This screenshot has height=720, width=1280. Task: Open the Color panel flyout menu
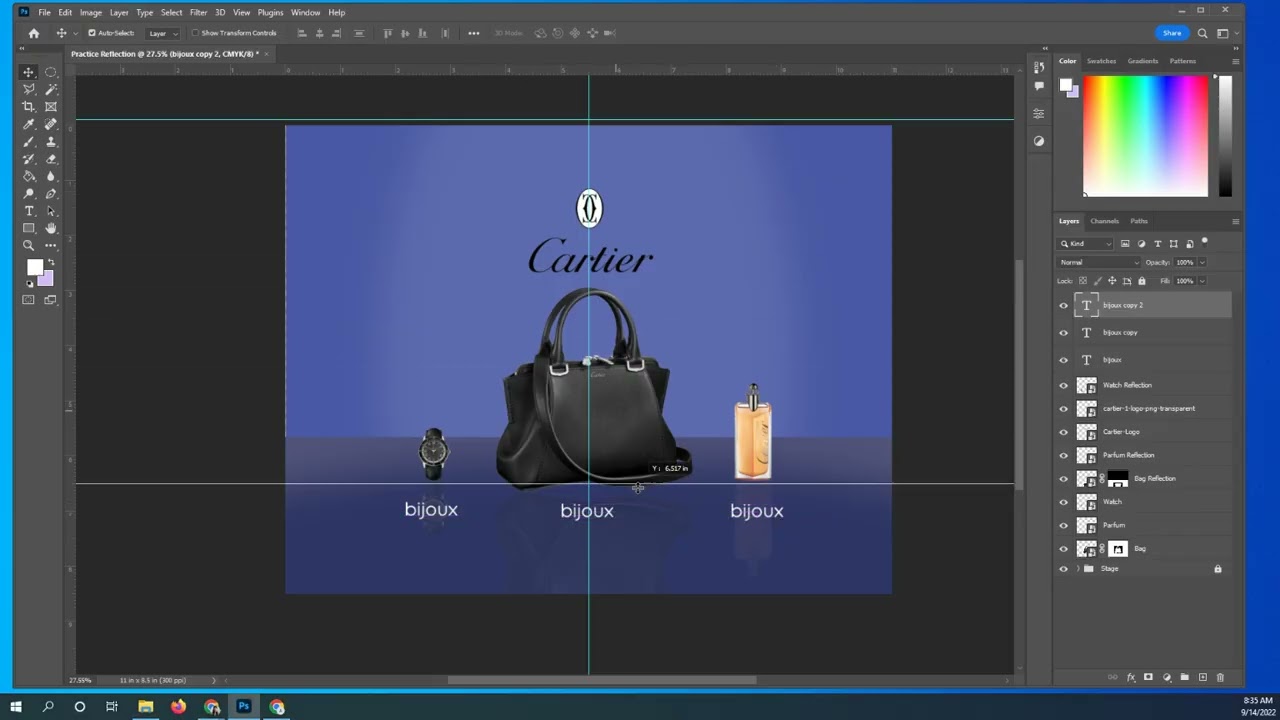[1236, 61]
